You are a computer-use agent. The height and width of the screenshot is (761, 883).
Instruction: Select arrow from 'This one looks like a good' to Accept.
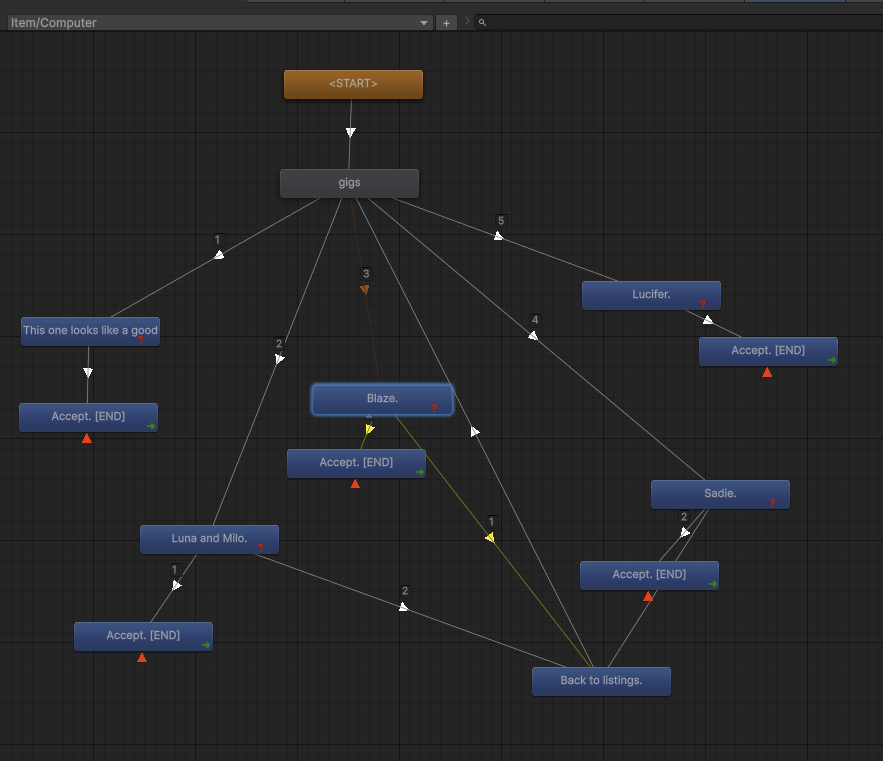88,372
